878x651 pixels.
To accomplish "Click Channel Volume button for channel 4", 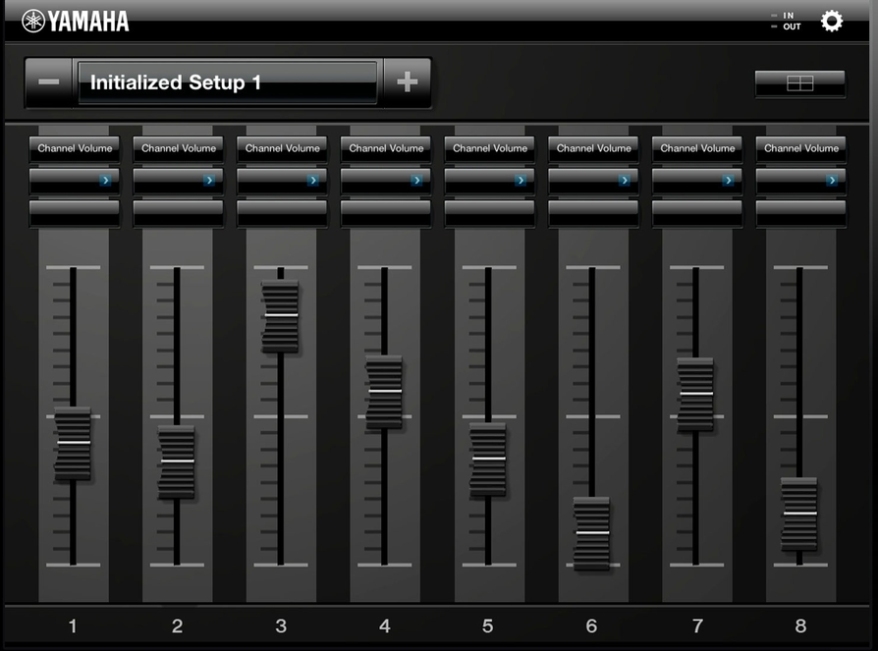I will click(386, 148).
